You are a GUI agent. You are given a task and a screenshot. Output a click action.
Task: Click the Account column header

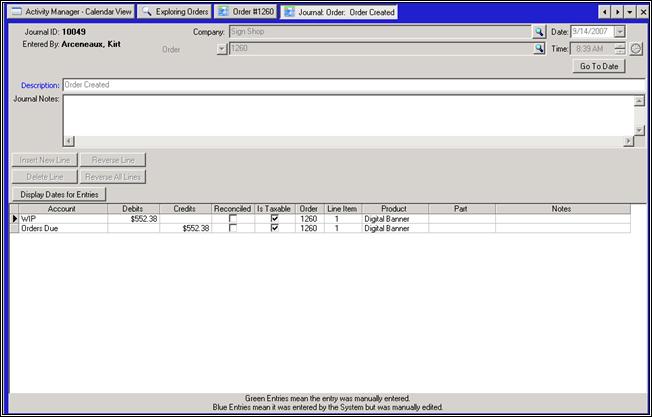(x=63, y=209)
